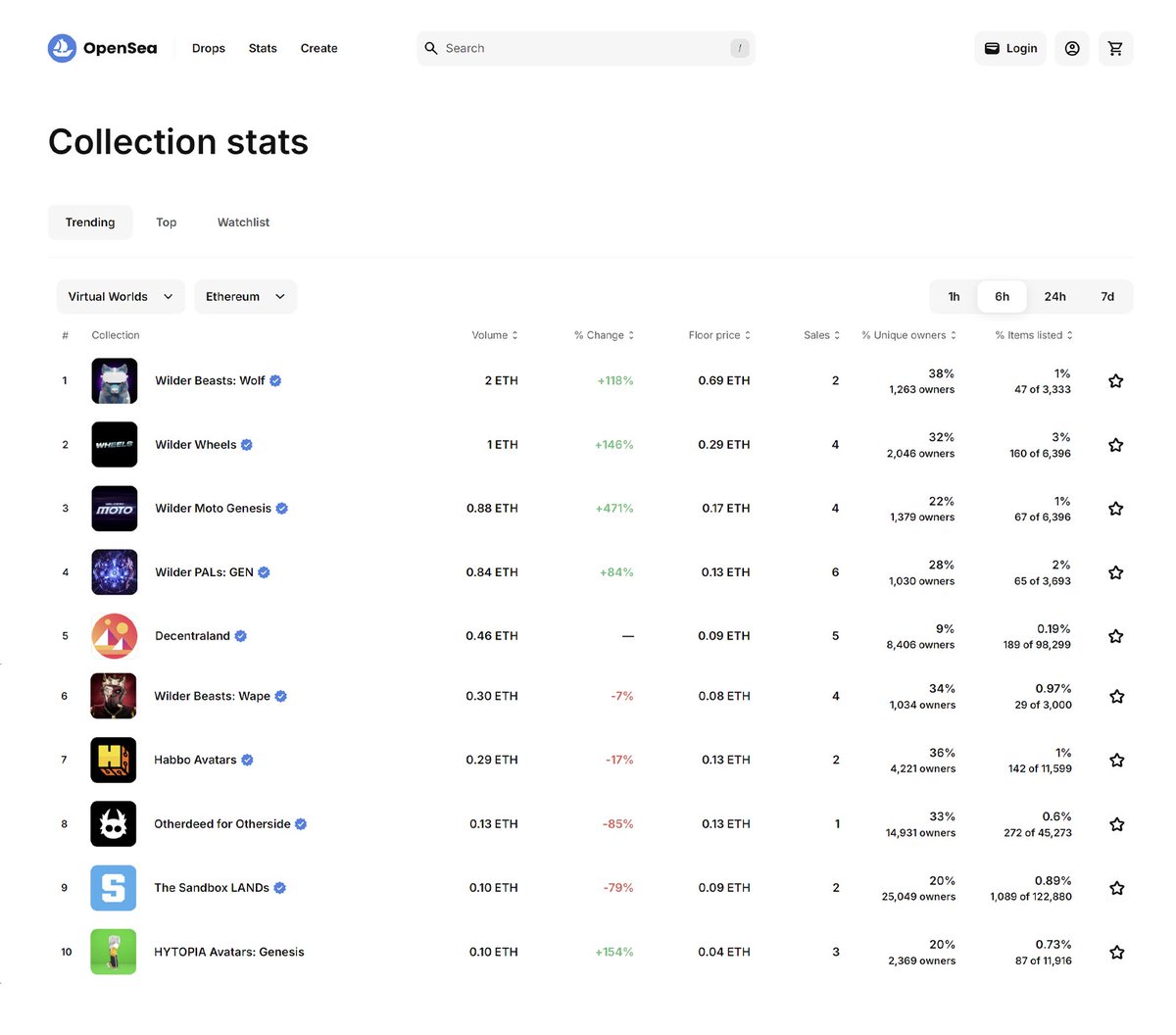
Task: Star Habbo Avatars to watchlist
Action: coord(1116,761)
